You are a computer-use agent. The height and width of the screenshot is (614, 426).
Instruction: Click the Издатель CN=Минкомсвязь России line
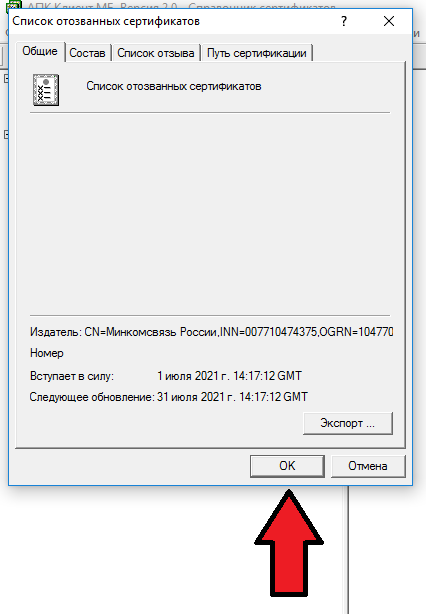(x=211, y=332)
